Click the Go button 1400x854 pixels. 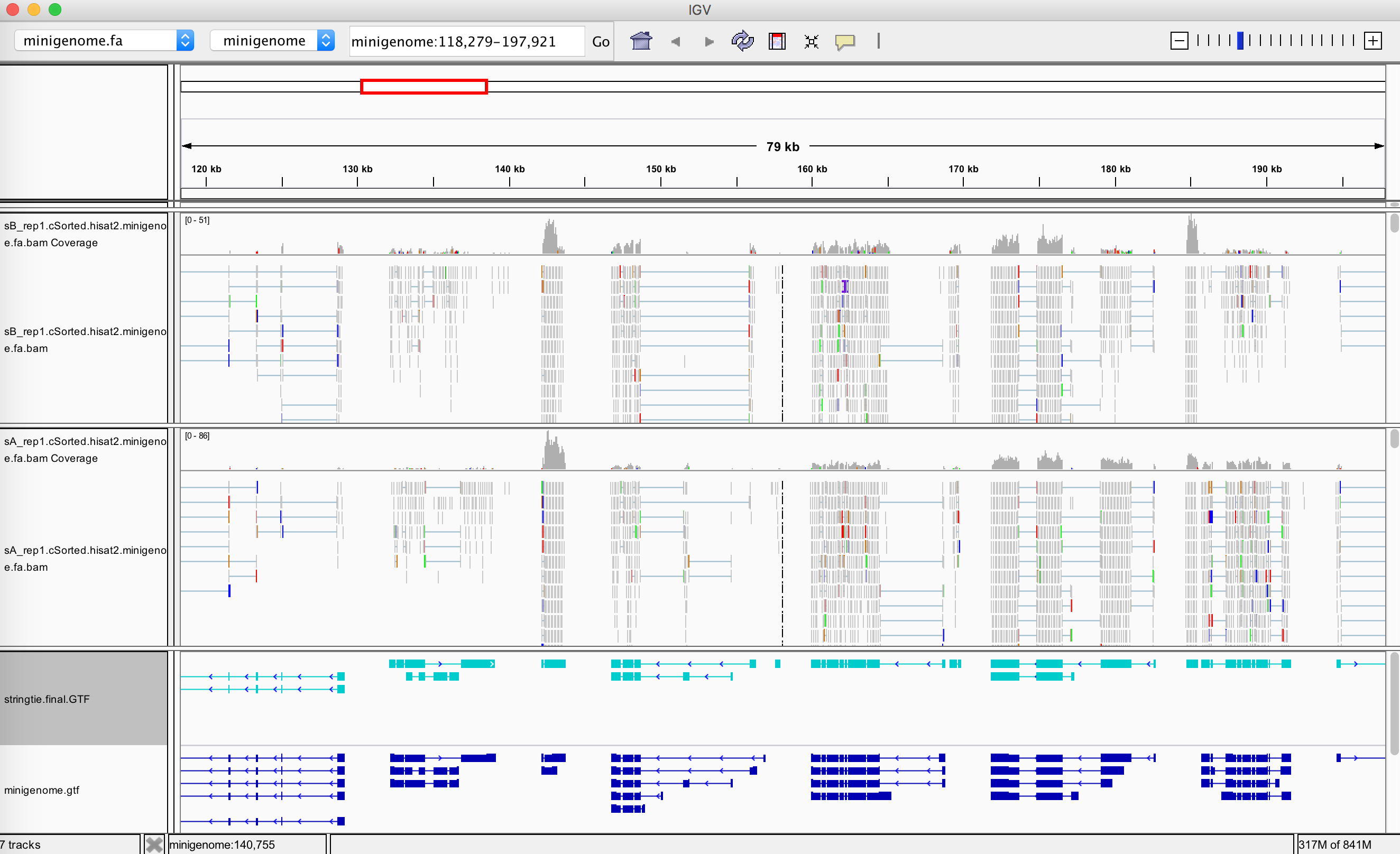click(x=601, y=41)
